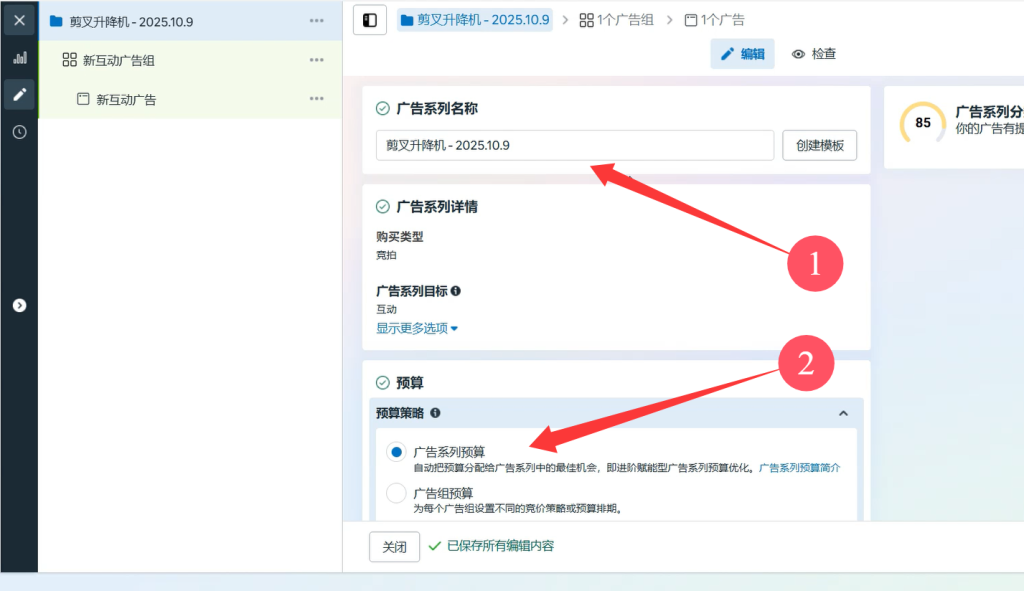Switch to the 检查 tab

(x=814, y=54)
